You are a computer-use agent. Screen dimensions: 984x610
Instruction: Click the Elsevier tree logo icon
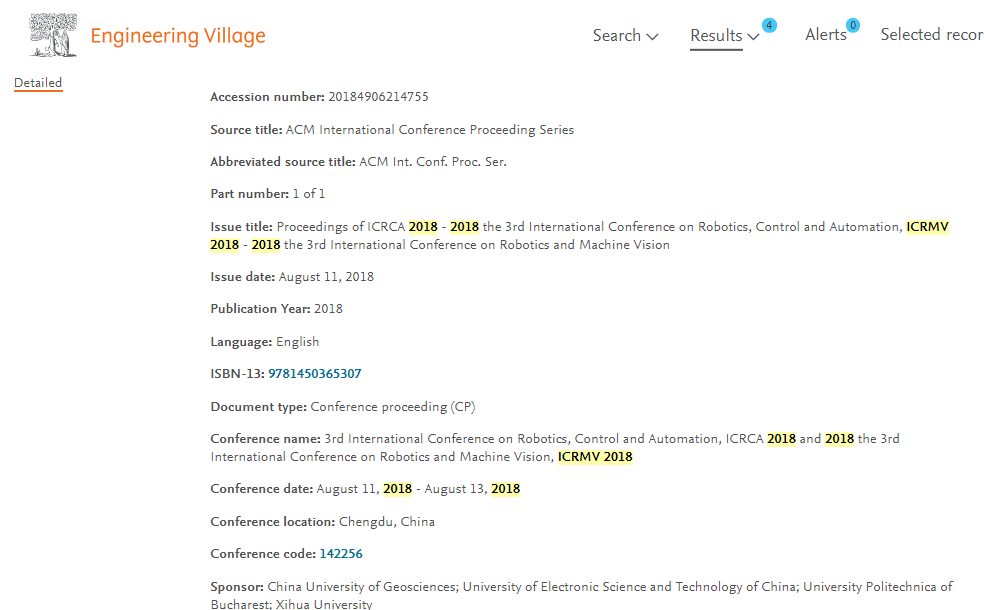click(x=53, y=35)
